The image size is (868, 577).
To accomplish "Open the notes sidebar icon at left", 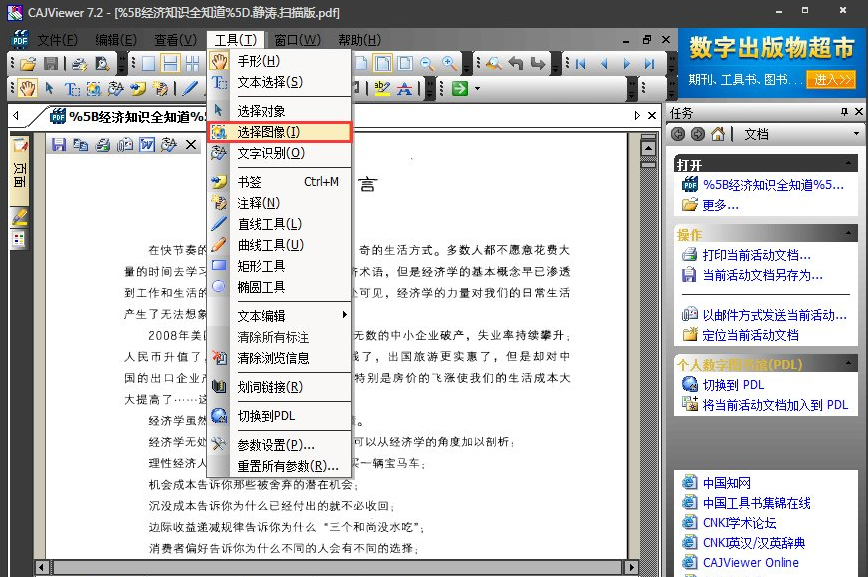I will pyautogui.click(x=20, y=145).
